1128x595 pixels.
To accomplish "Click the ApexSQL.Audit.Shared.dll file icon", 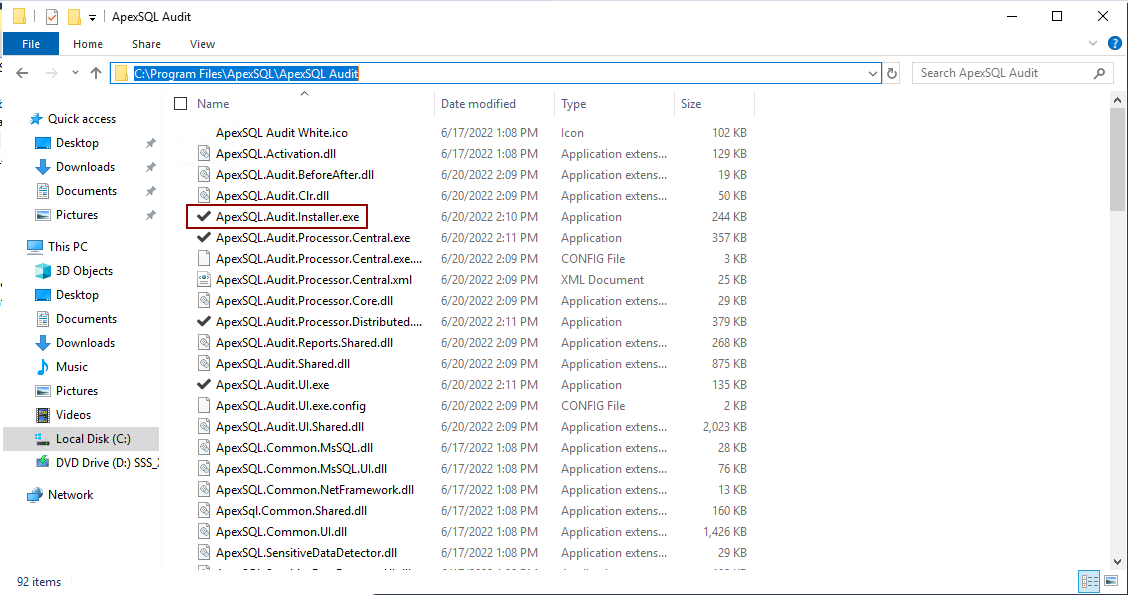I will (204, 364).
